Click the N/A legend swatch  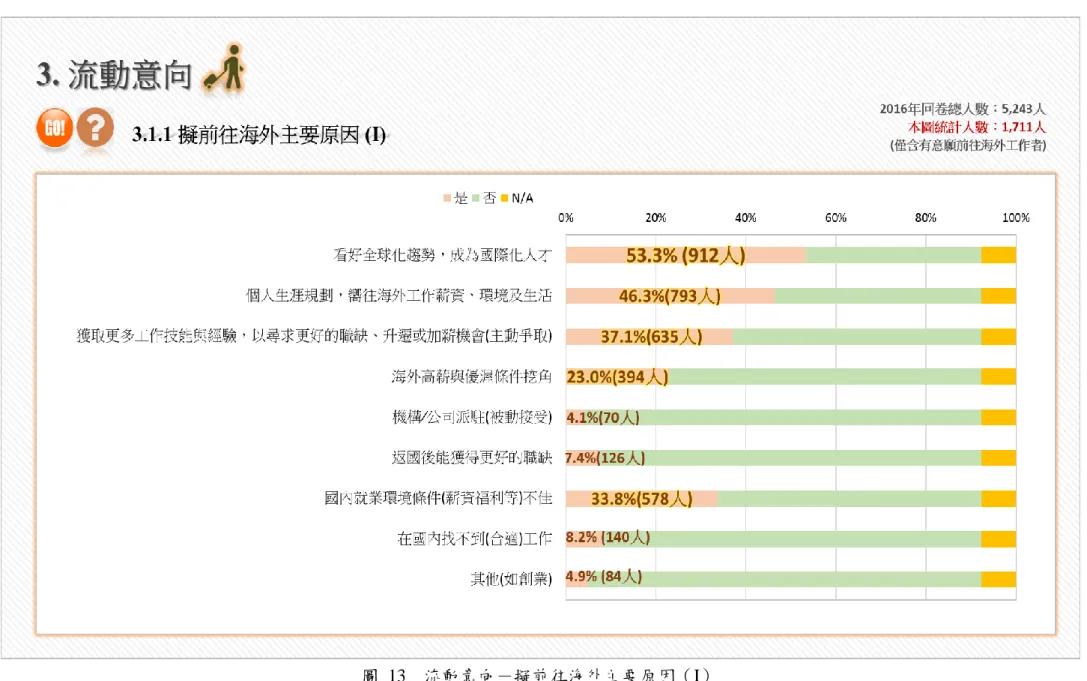(505, 198)
